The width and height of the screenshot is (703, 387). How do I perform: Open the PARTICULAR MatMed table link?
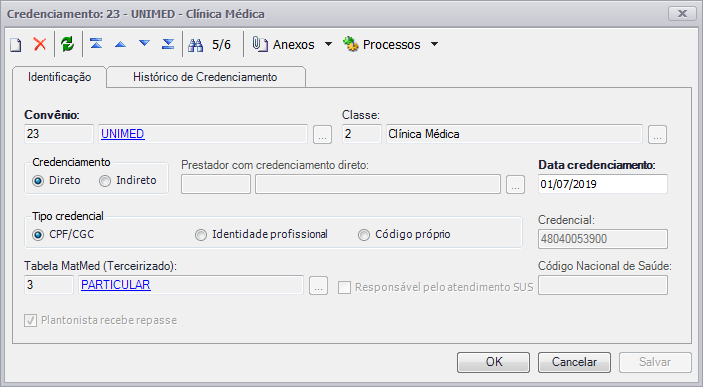(116, 285)
